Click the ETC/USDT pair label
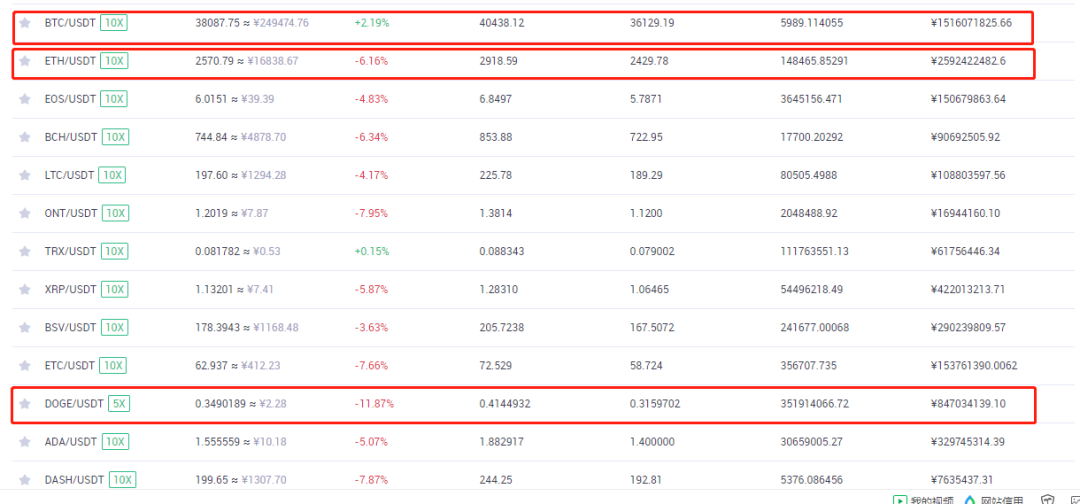 (69, 365)
